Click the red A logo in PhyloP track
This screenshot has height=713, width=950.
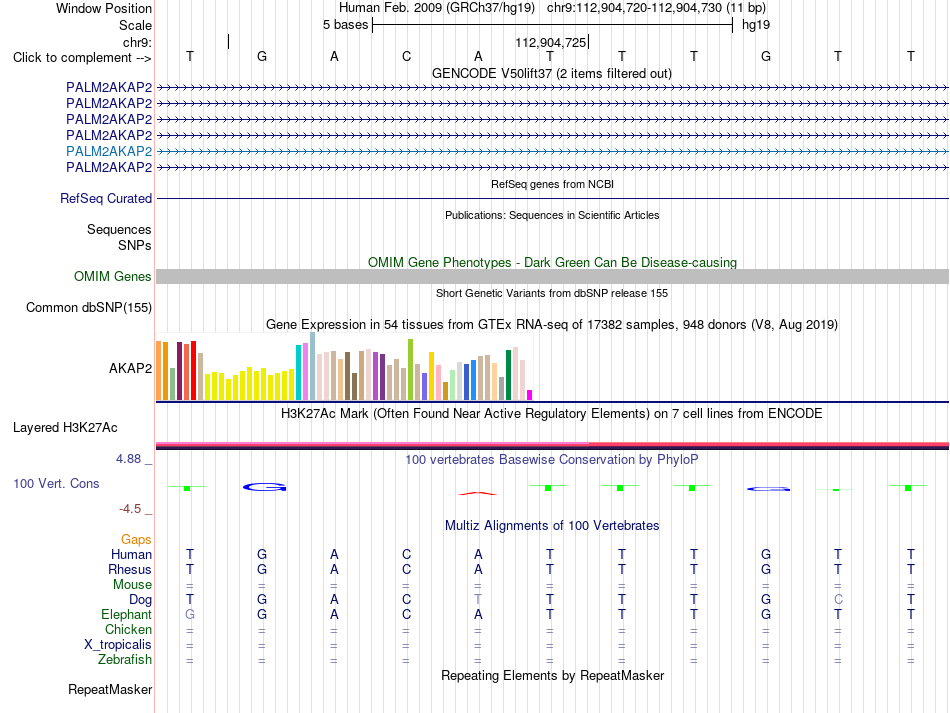point(478,494)
